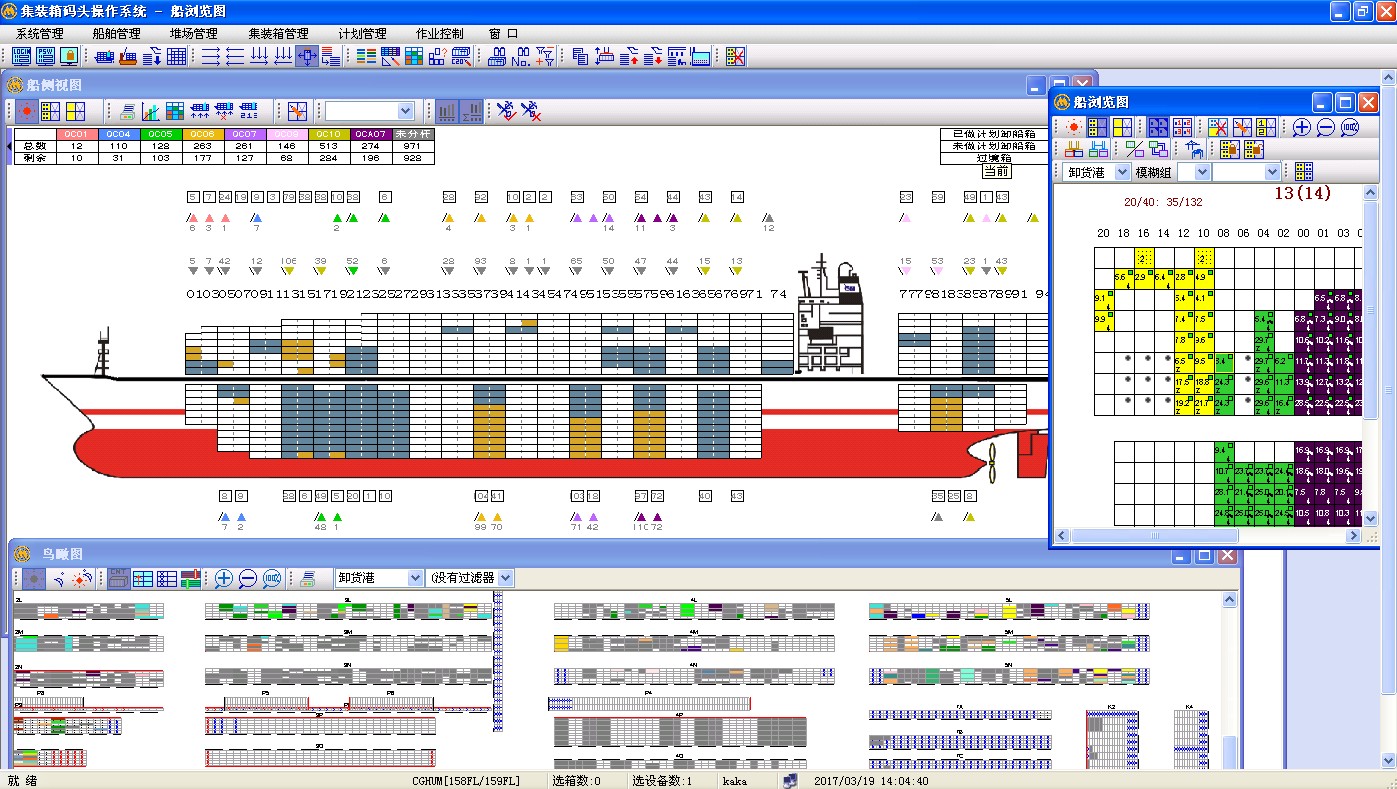Click the ship with 213 numbers icon
Viewport: 1397px width, 789px height.
(249, 111)
